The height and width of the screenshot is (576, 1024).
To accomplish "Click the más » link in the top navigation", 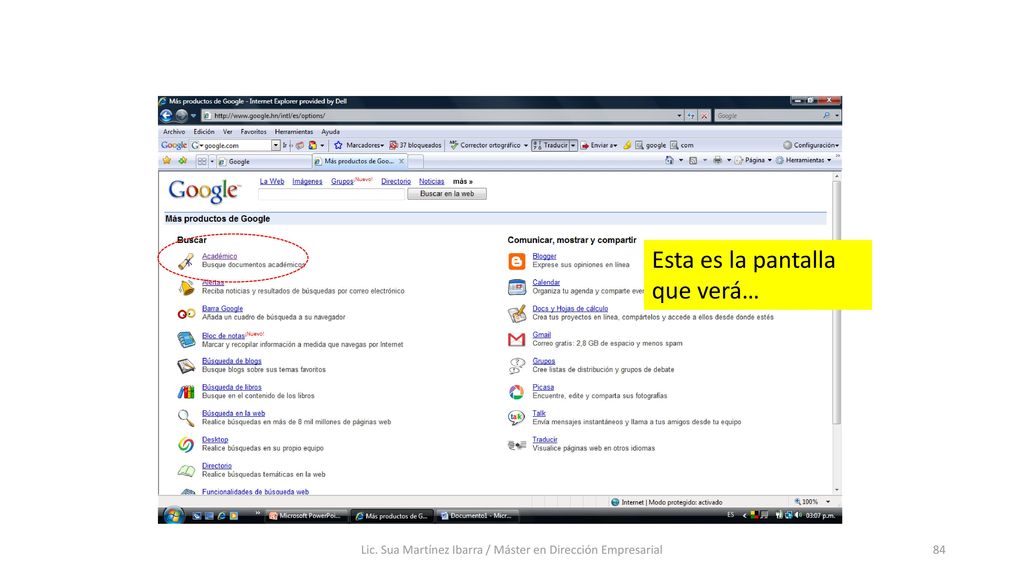I will click(463, 182).
